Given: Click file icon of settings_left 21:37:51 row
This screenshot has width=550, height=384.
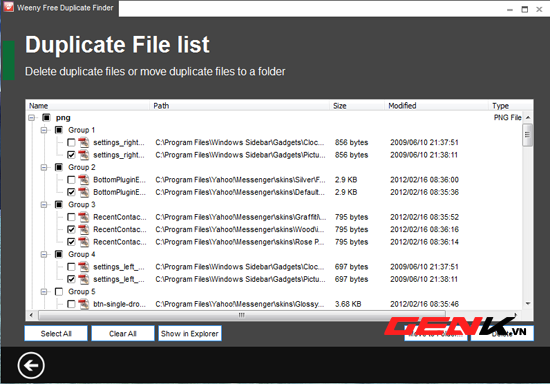Looking at the screenshot, I should [83, 267].
